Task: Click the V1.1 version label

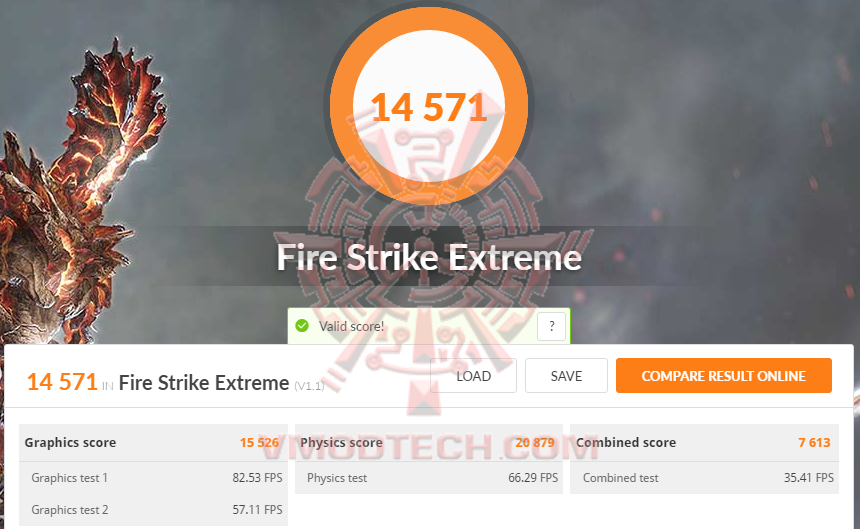Action: tap(309, 386)
